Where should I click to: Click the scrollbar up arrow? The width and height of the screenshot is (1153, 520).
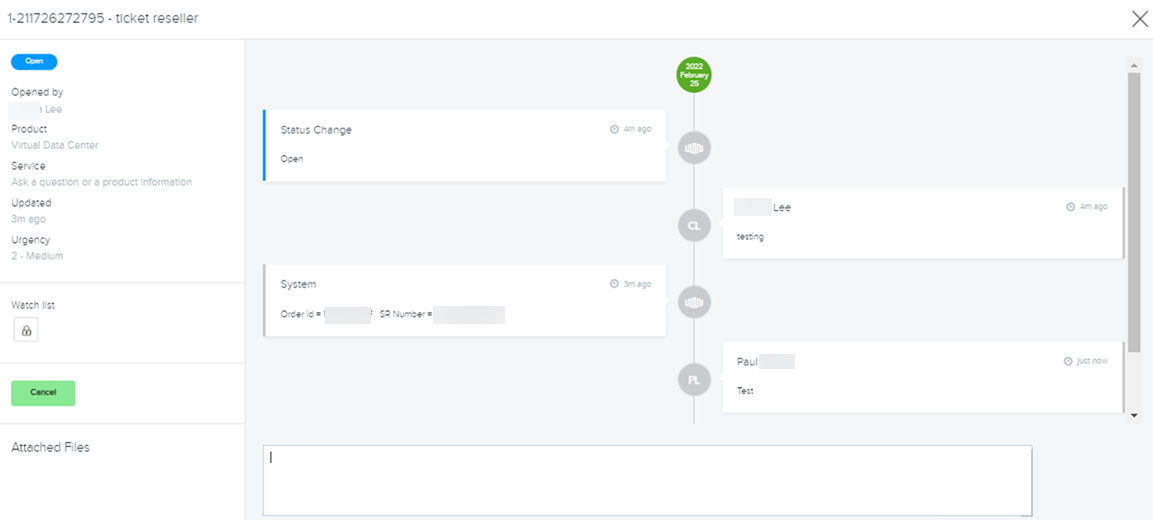click(1135, 65)
